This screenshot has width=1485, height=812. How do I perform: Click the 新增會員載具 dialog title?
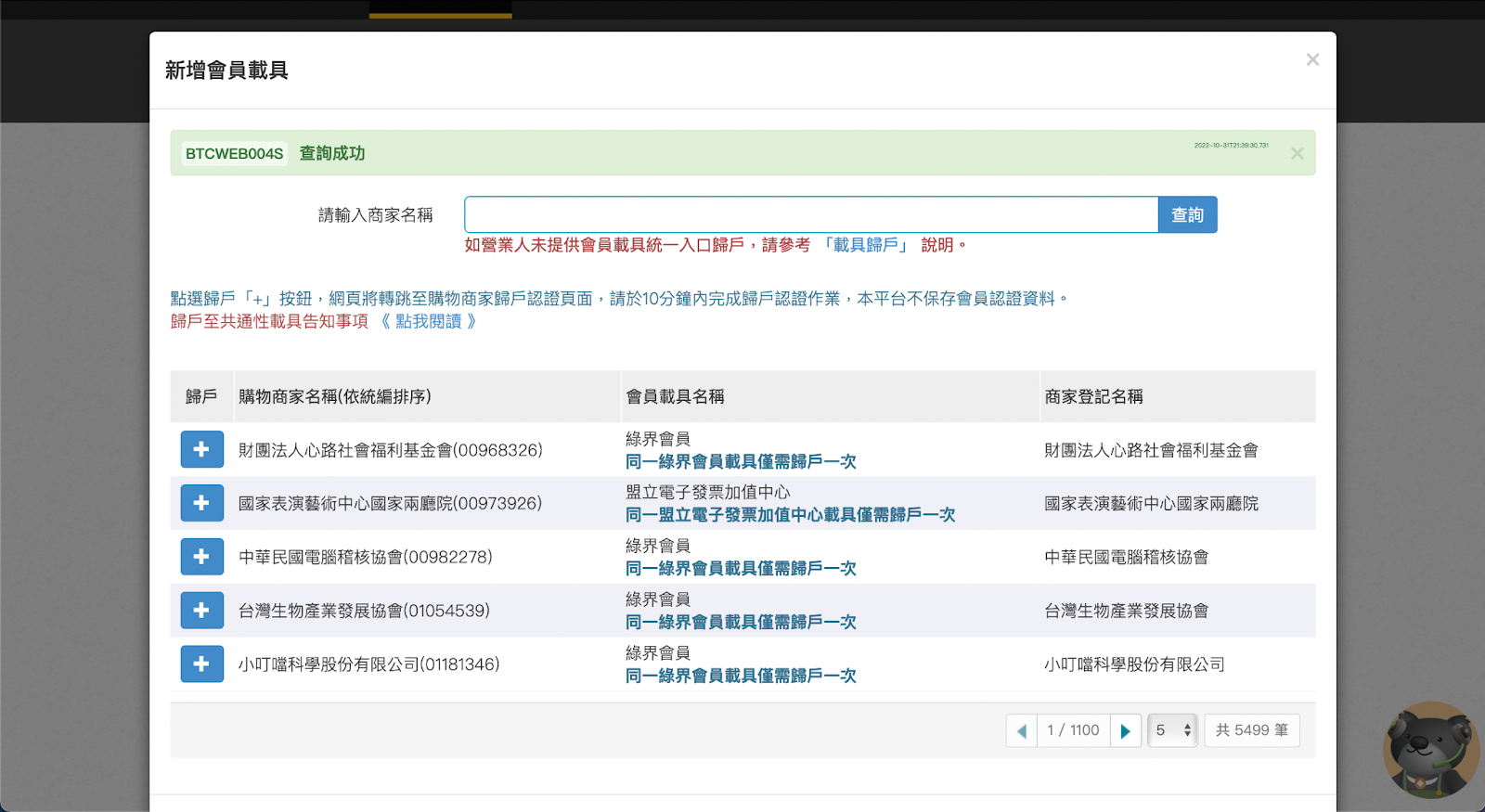226,71
